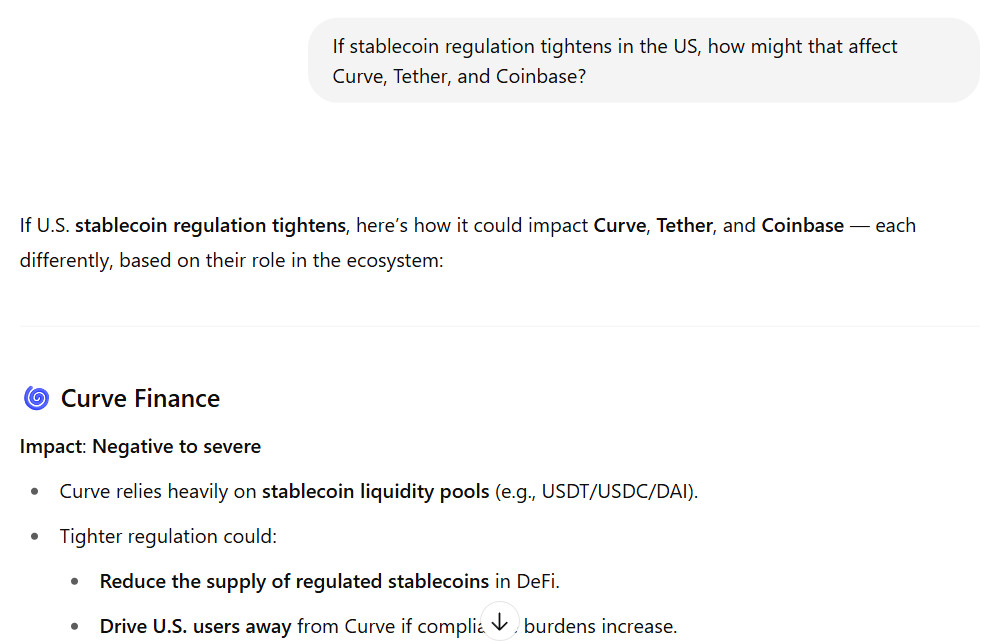Click bold "stablecoin regulation tightens" in intro

point(210,225)
